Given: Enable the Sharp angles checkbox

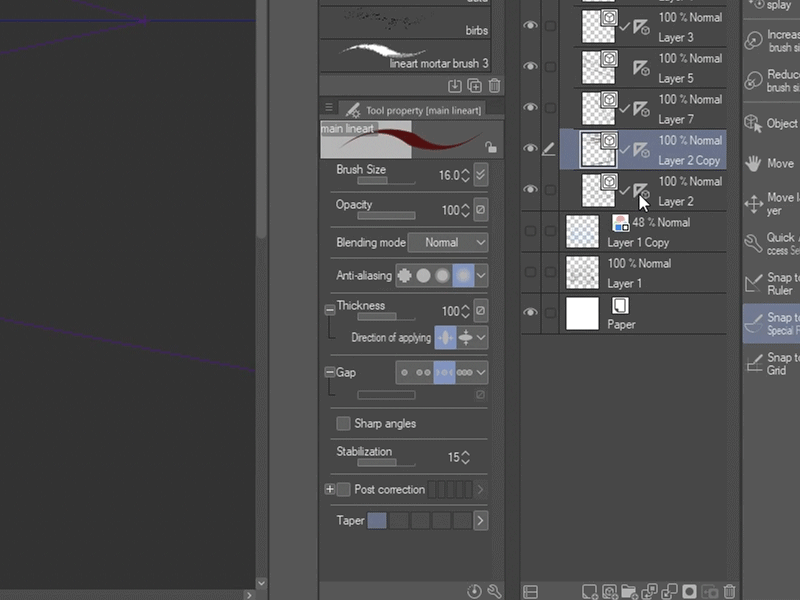Looking at the screenshot, I should point(343,423).
